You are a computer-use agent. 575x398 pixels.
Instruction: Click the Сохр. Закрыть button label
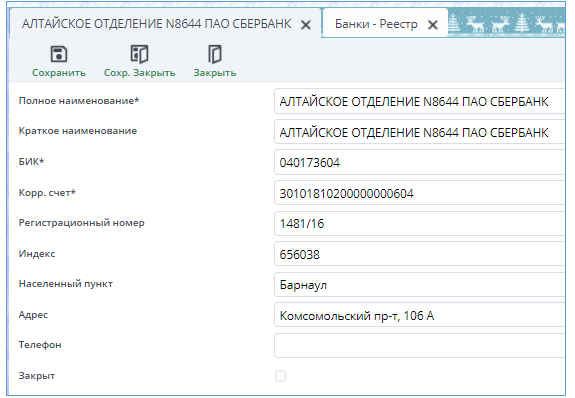pos(139,73)
